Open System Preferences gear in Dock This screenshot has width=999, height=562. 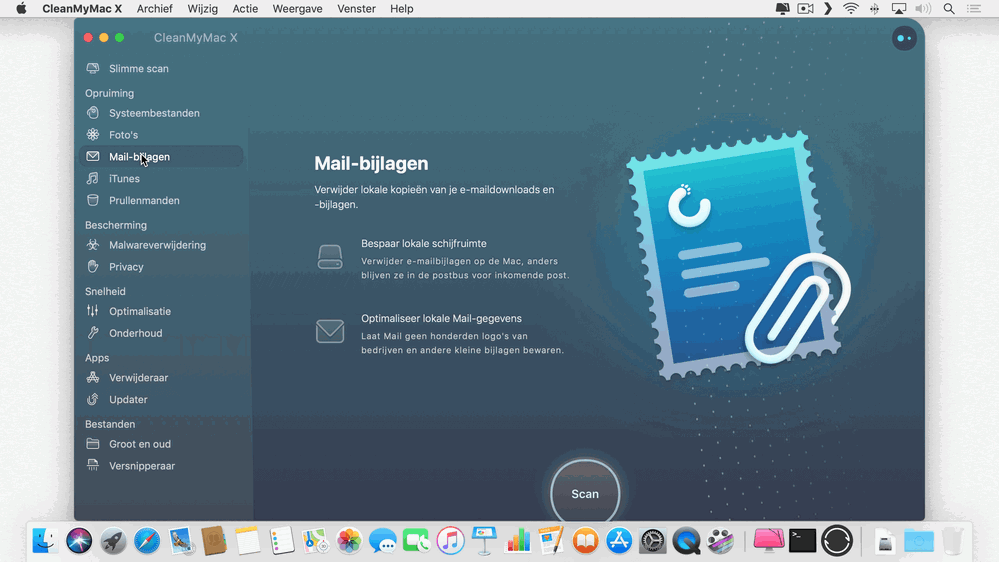[x=652, y=541]
